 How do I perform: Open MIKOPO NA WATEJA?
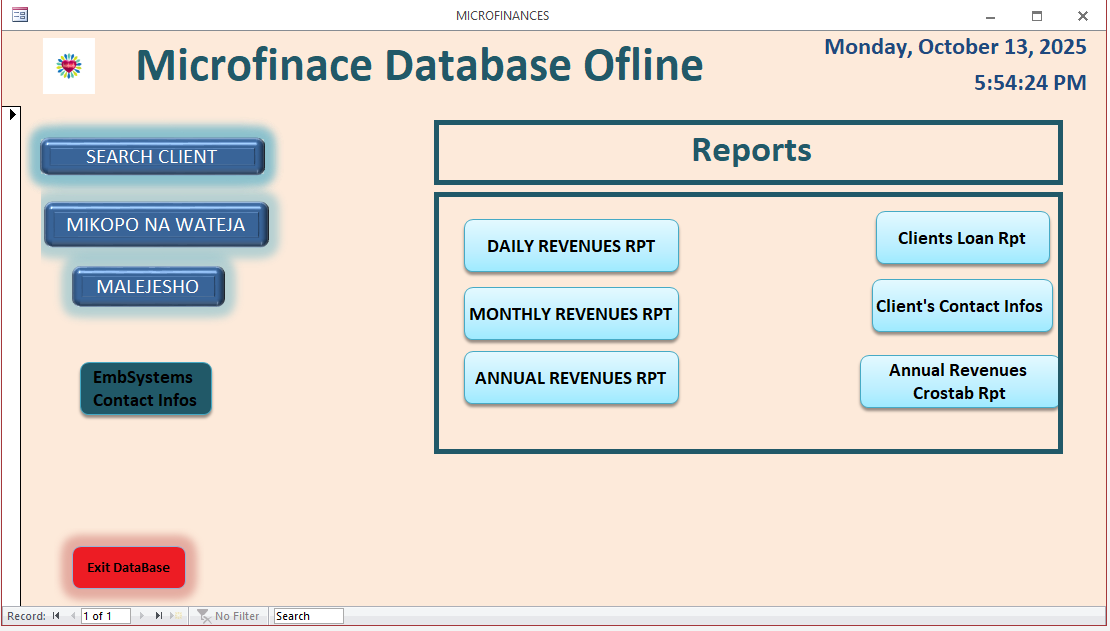click(x=156, y=225)
